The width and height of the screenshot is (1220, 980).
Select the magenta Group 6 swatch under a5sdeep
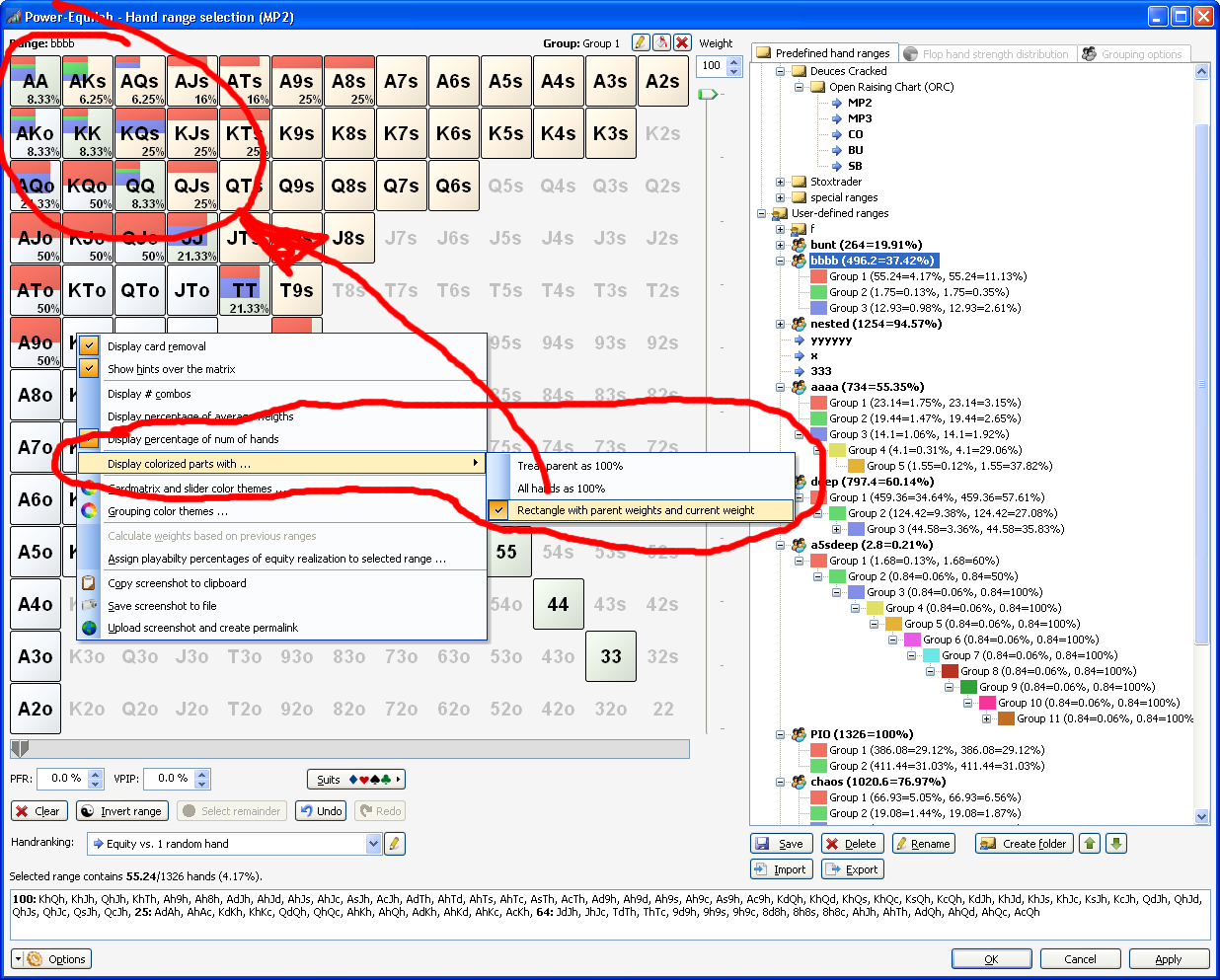[912, 640]
